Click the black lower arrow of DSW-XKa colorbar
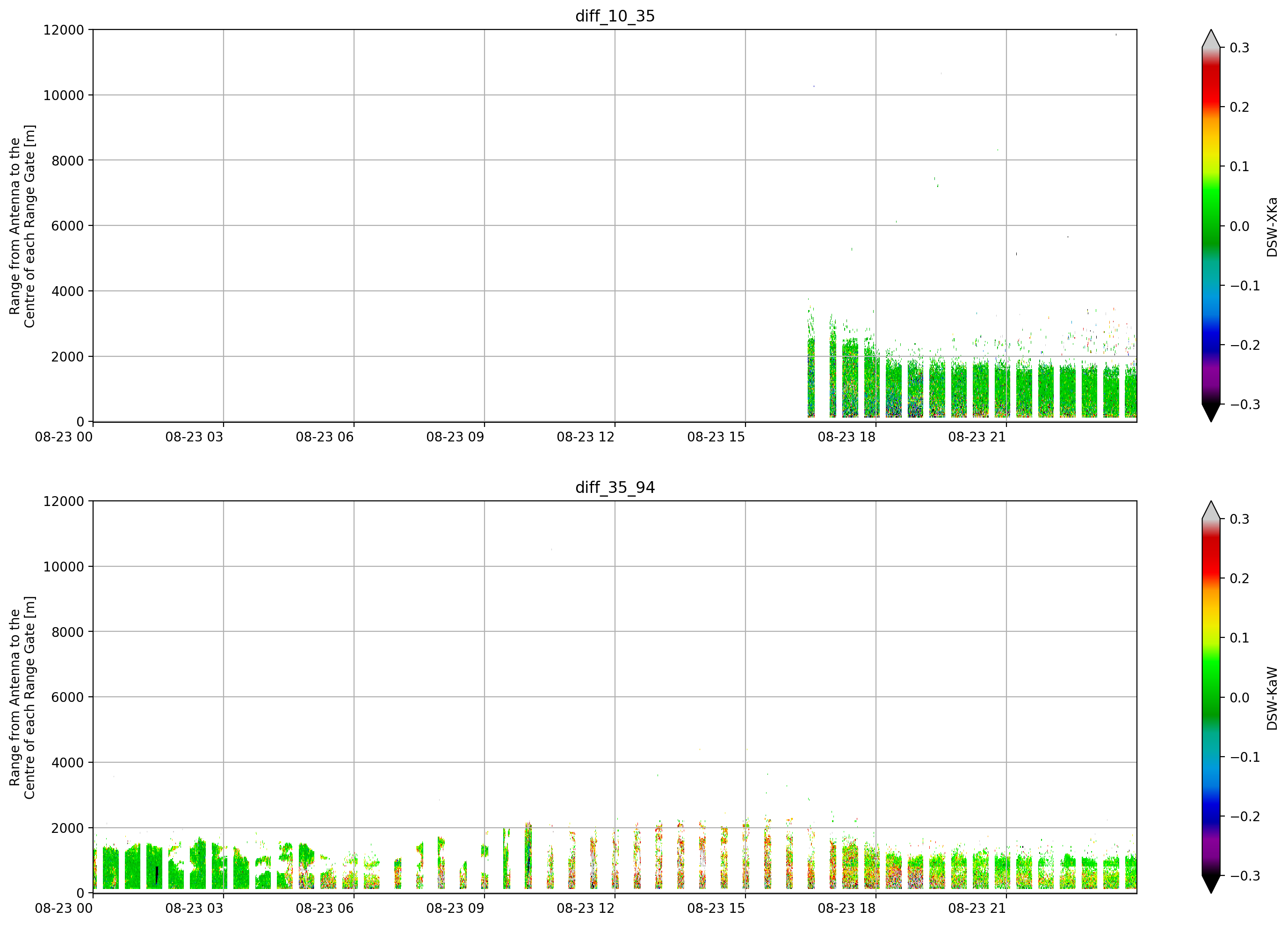1288x925 pixels. (1211, 413)
